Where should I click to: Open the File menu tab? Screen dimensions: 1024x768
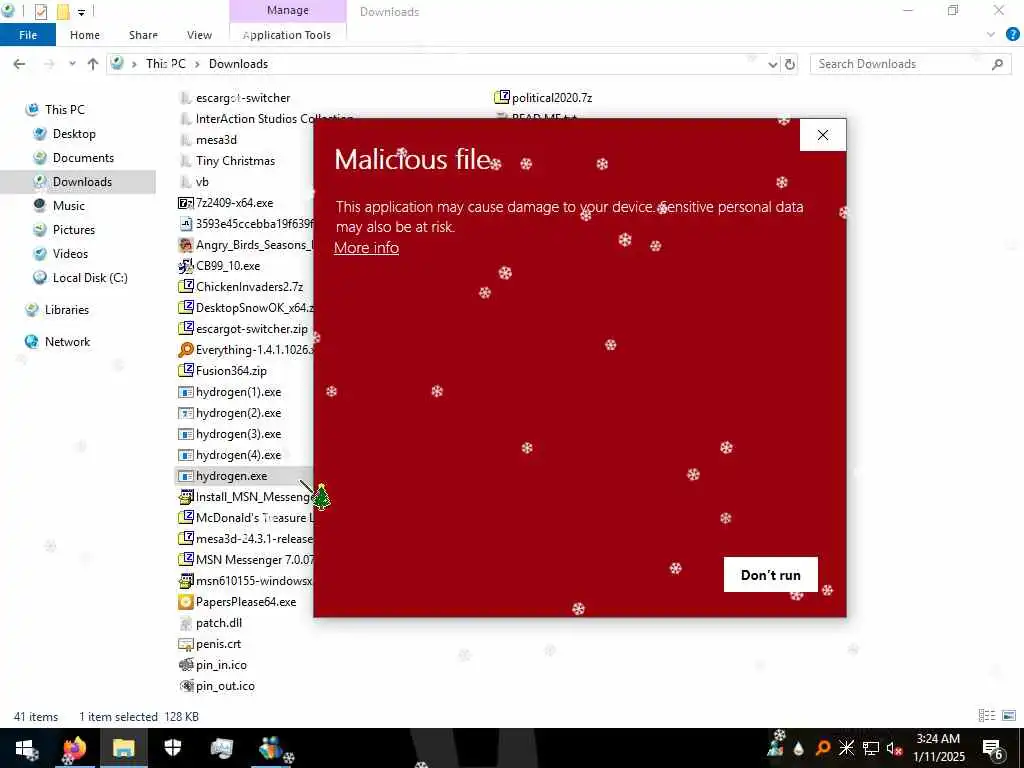click(28, 35)
